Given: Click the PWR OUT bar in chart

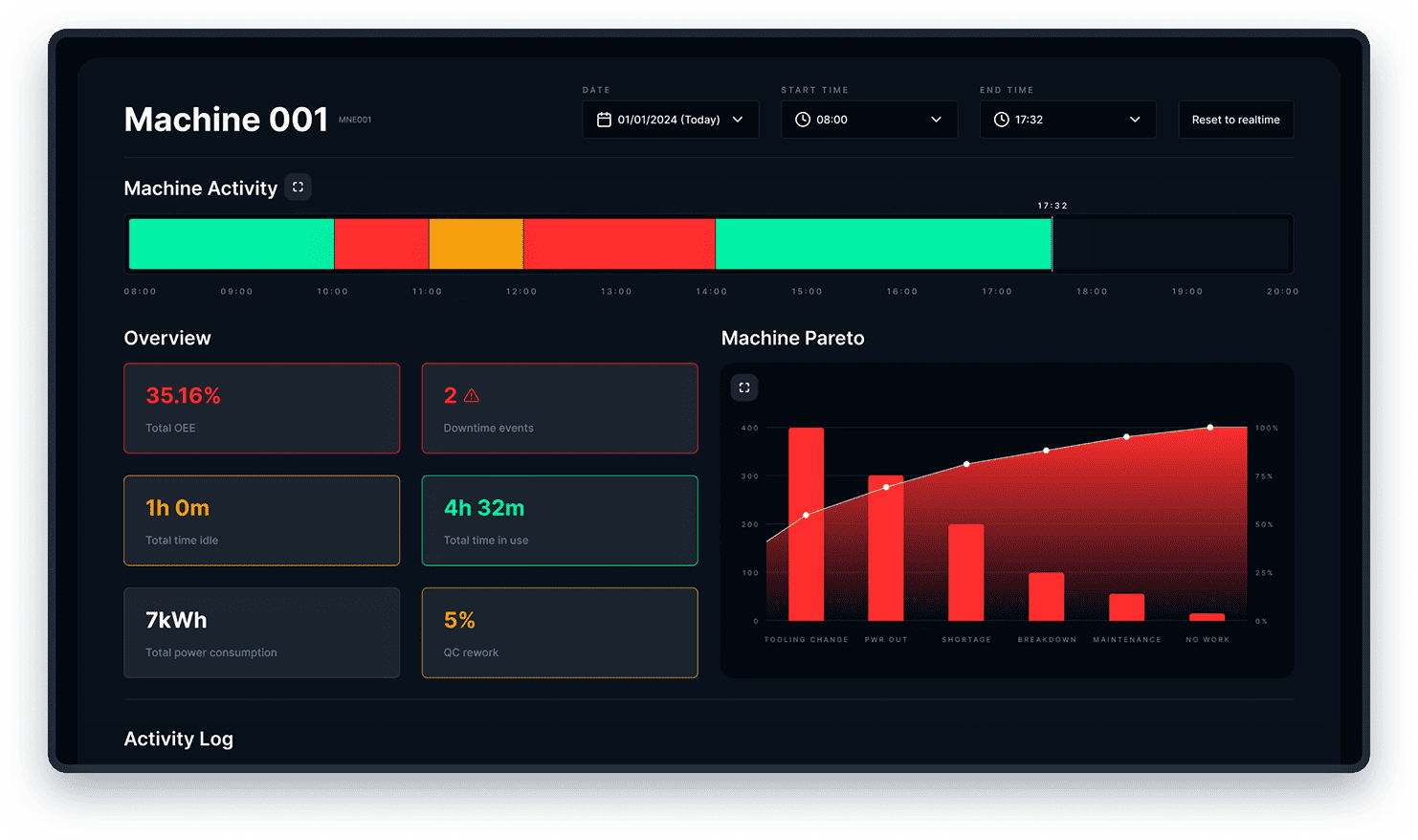Looking at the screenshot, I should coord(885,548).
